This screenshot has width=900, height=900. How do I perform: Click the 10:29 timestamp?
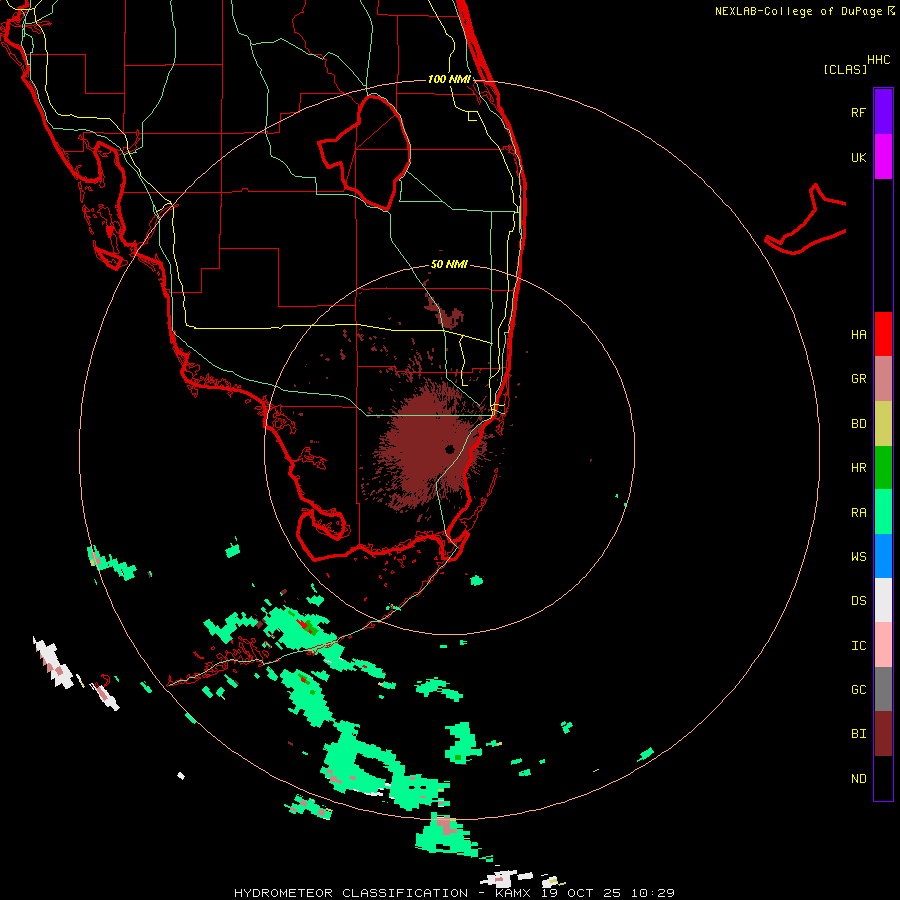click(653, 893)
